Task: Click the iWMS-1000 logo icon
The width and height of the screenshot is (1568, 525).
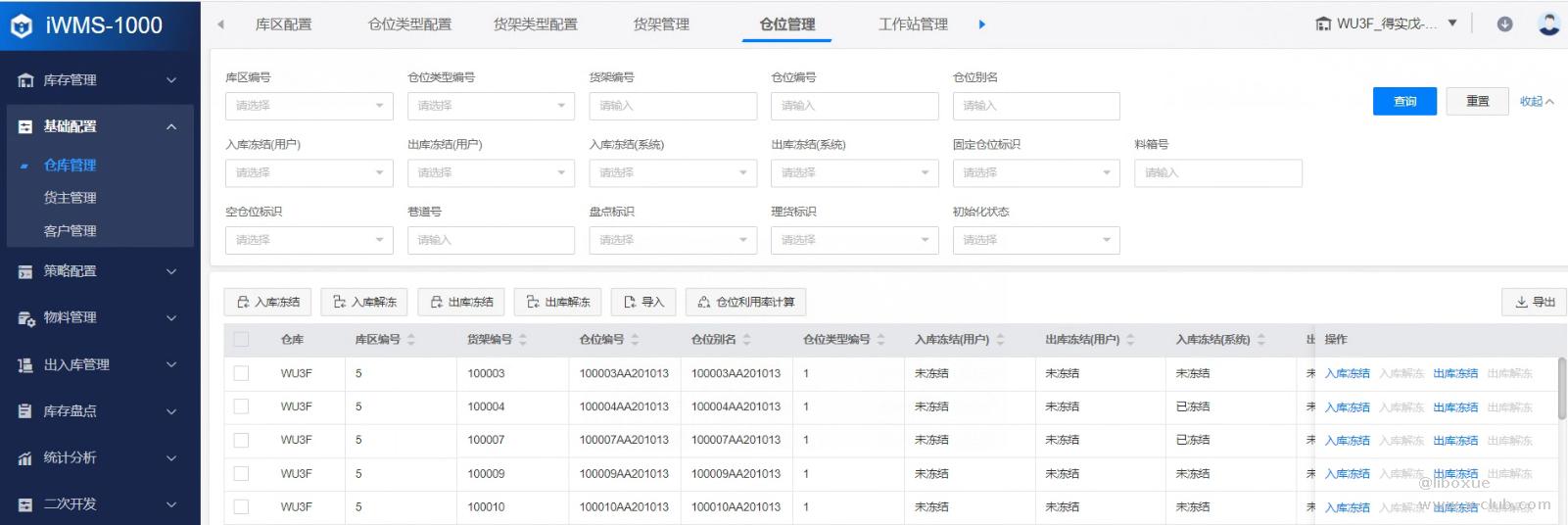Action: point(22,26)
